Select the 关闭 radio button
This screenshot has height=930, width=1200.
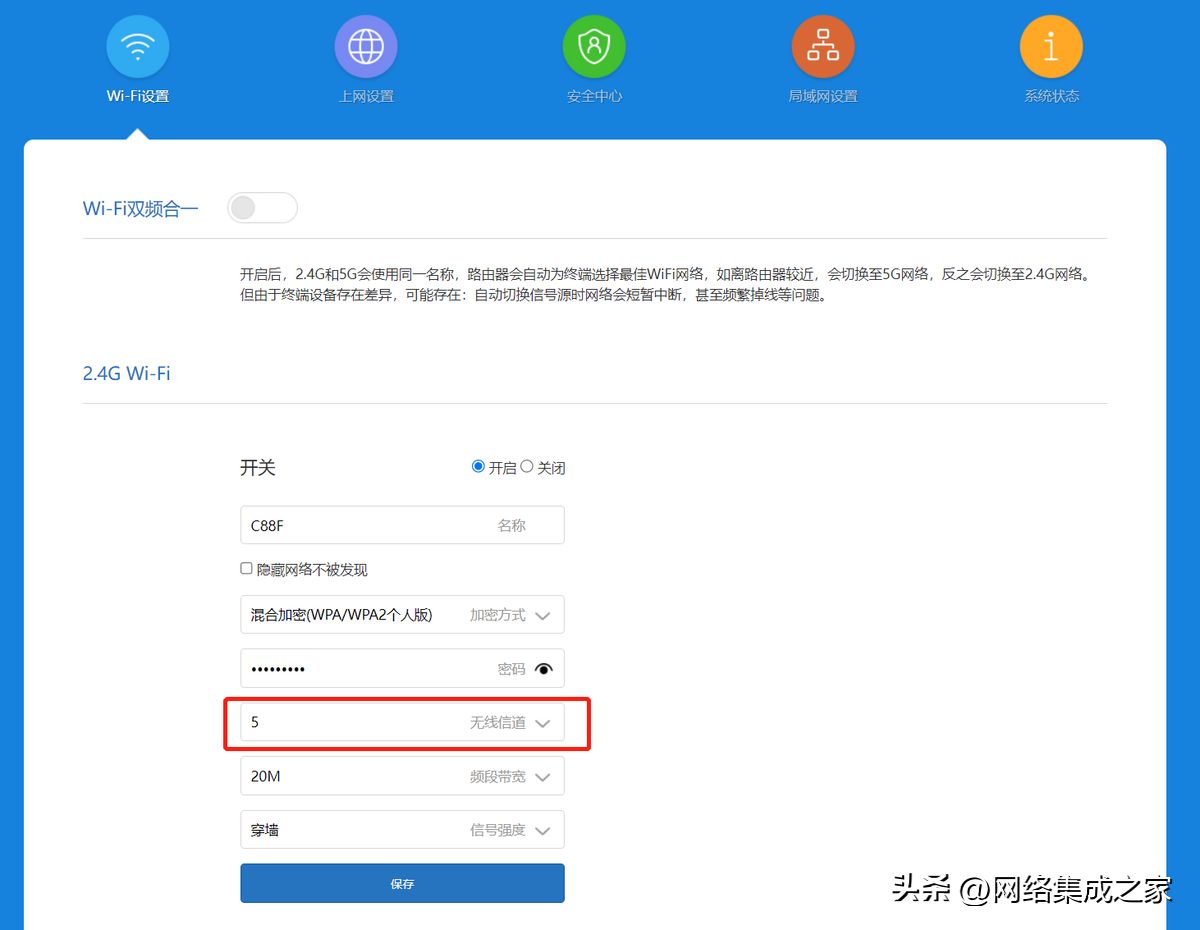(x=527, y=466)
